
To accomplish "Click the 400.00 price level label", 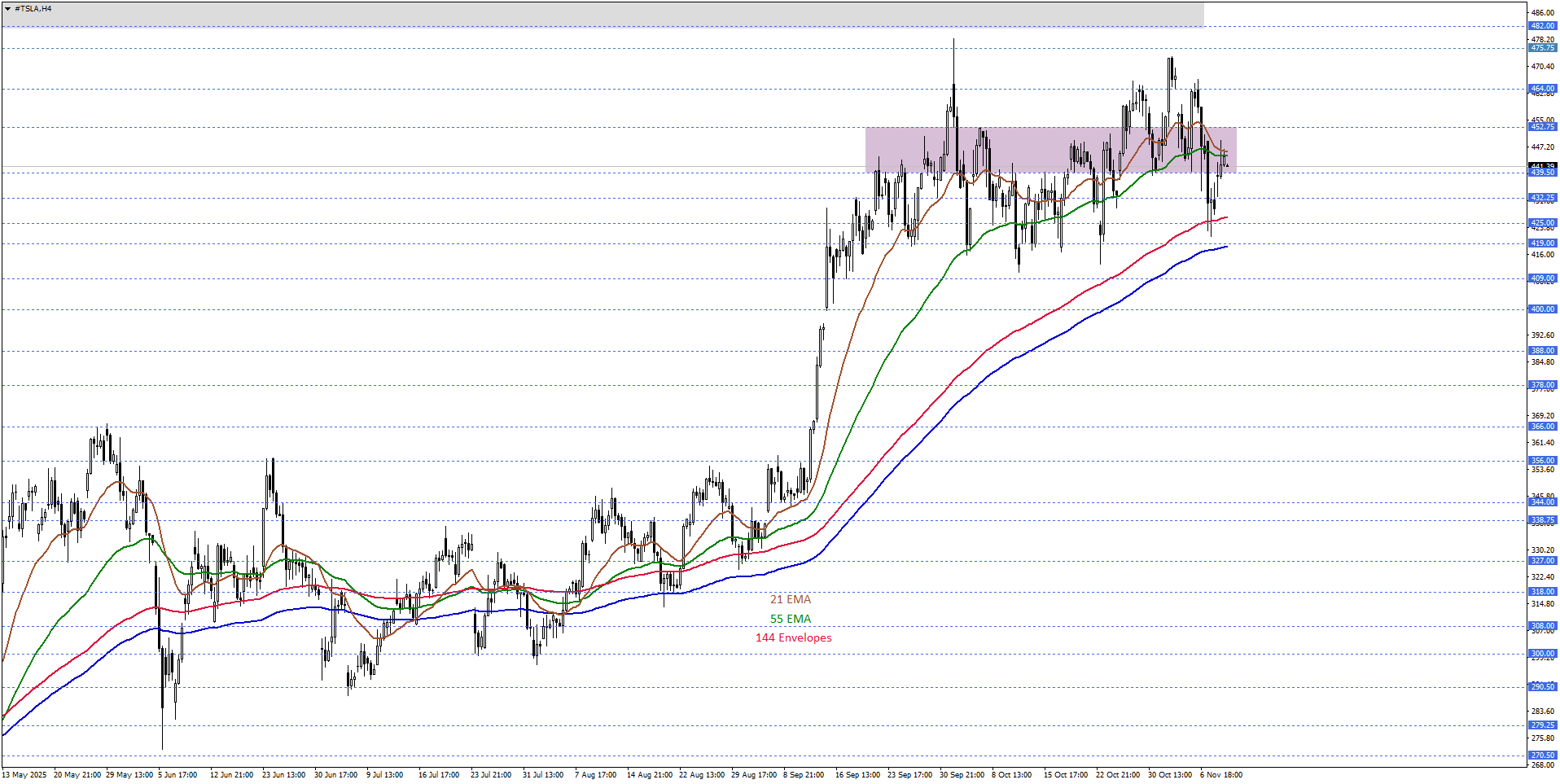I will [1542, 309].
